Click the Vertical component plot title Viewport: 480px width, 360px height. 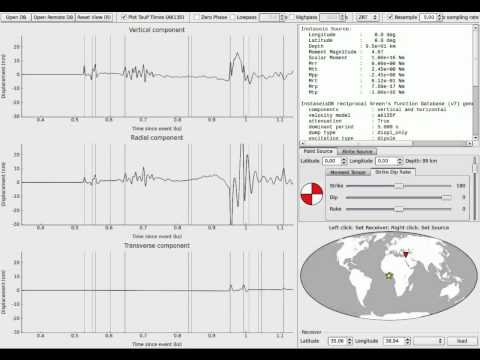coord(157,30)
